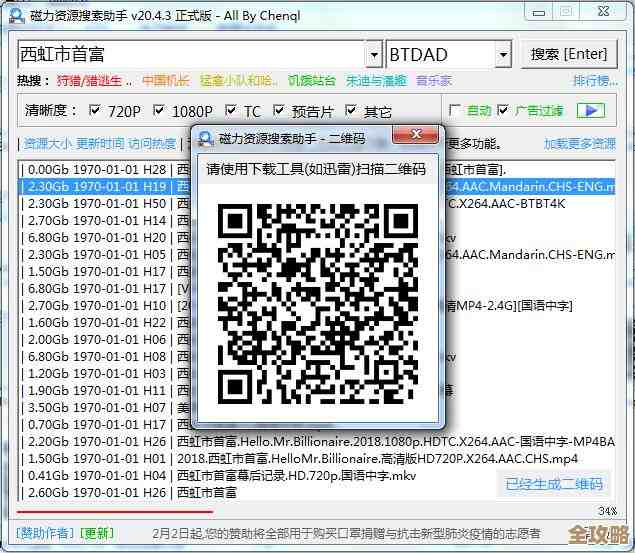Disable the 广告过滤 checkbox
635x553 pixels.
503,111
